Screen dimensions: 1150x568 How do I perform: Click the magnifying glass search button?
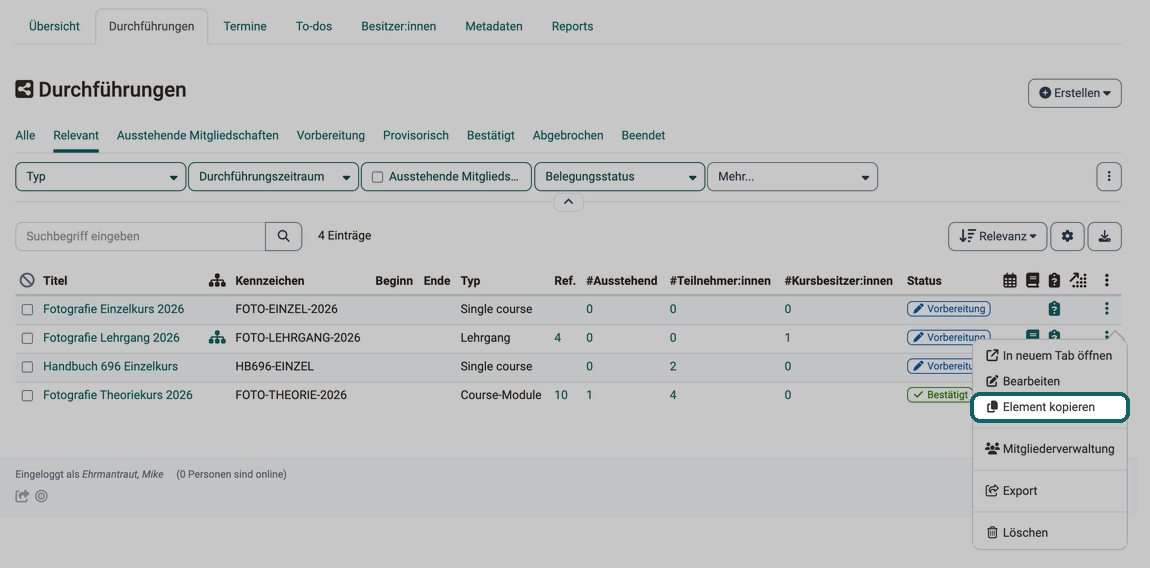(283, 236)
